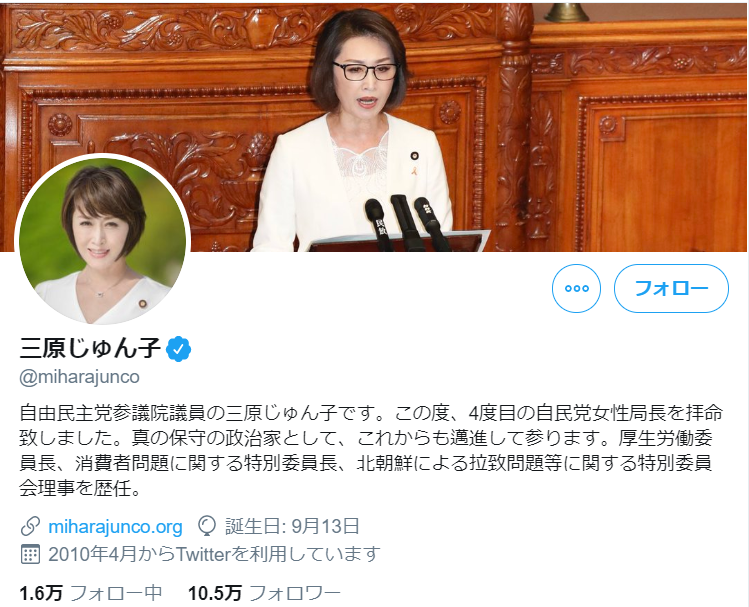Image resolution: width=749 pixels, height=607 pixels.
Task: Open the three-dot more options menu
Action: tap(576, 288)
